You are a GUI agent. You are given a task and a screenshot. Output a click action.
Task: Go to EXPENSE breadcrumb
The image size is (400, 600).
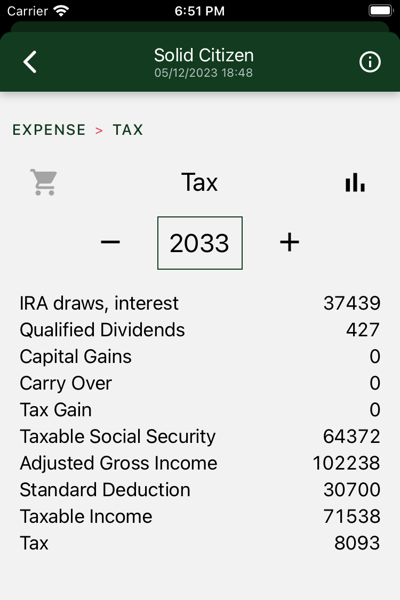click(49, 130)
